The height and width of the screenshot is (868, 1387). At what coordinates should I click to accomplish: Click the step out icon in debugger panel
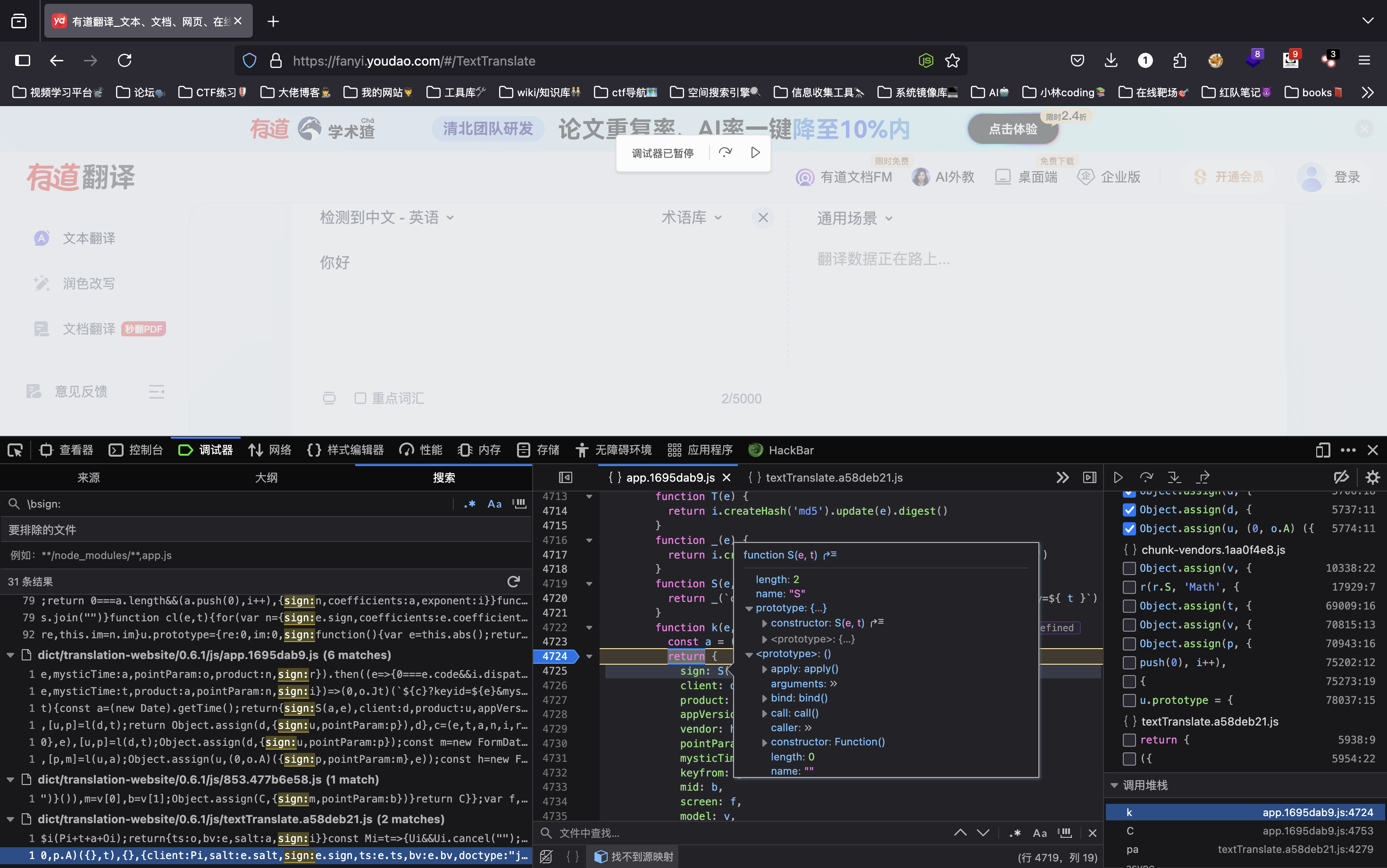pos(1203,477)
